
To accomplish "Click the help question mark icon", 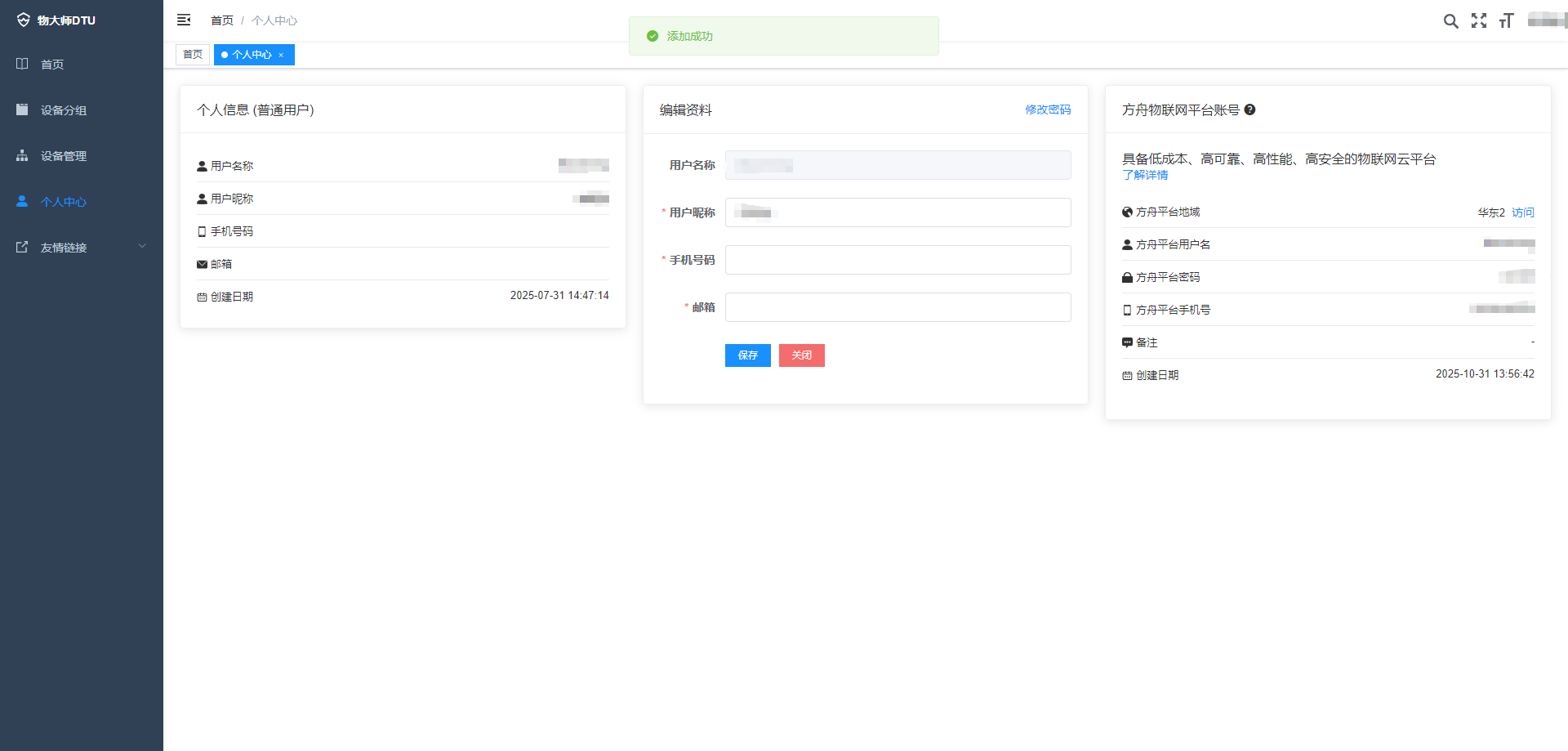I will pos(1249,110).
